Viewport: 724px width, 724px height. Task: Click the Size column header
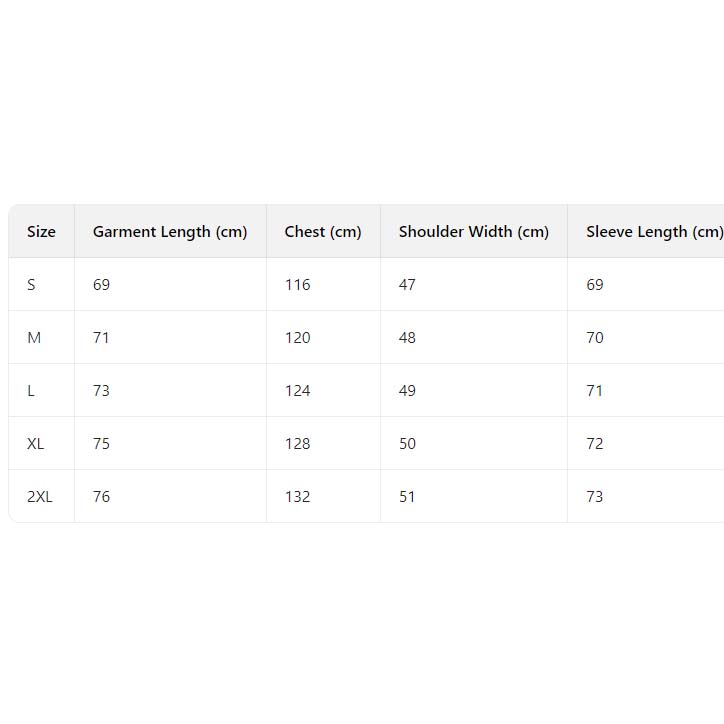pos(41,232)
